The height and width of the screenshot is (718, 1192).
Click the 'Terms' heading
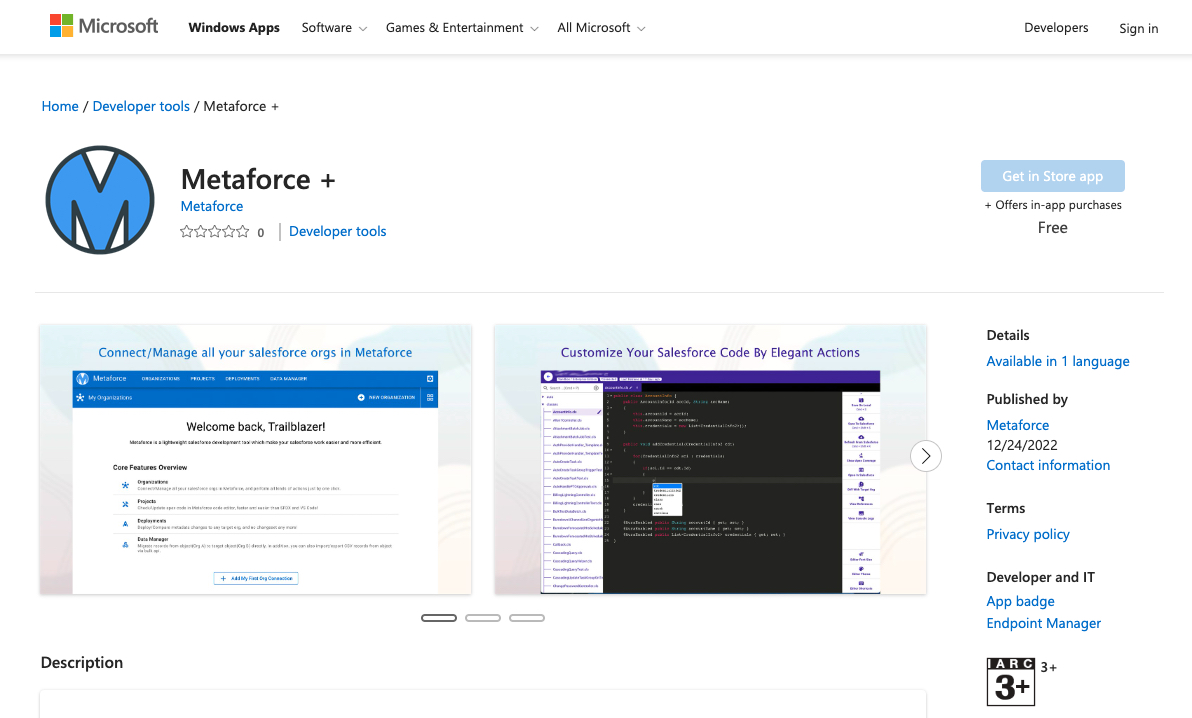point(1006,508)
